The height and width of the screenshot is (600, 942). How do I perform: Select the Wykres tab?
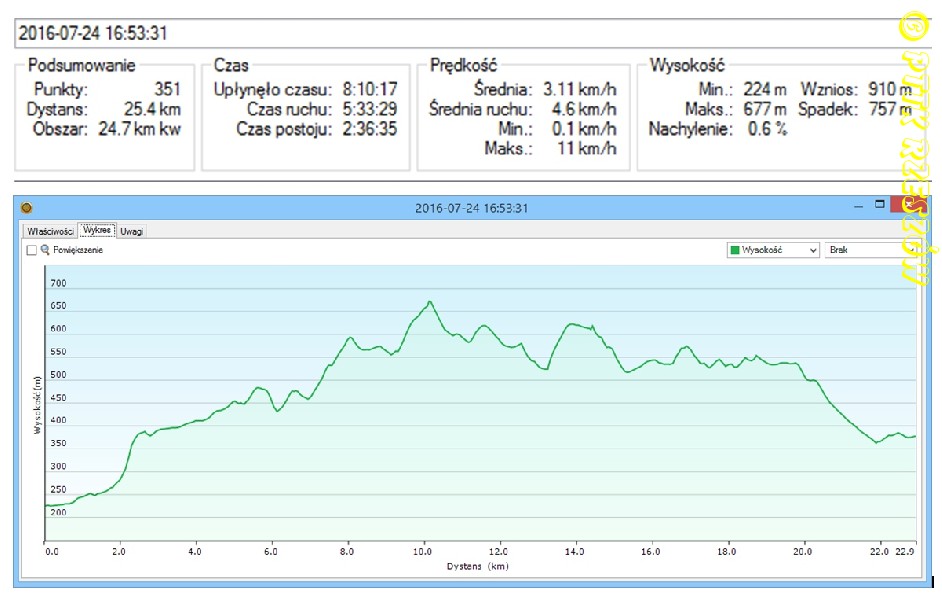point(97,230)
